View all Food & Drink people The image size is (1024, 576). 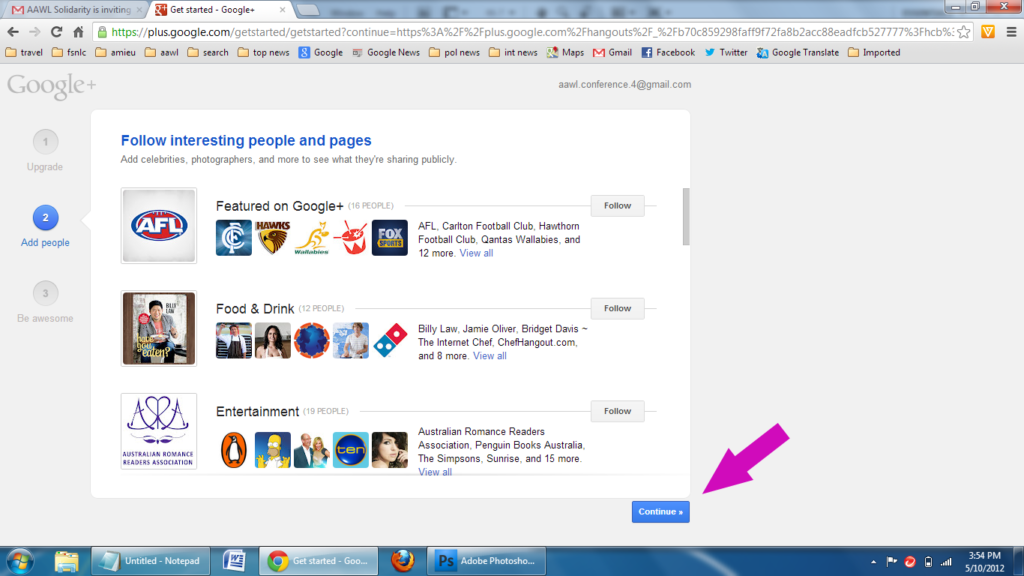coord(490,356)
